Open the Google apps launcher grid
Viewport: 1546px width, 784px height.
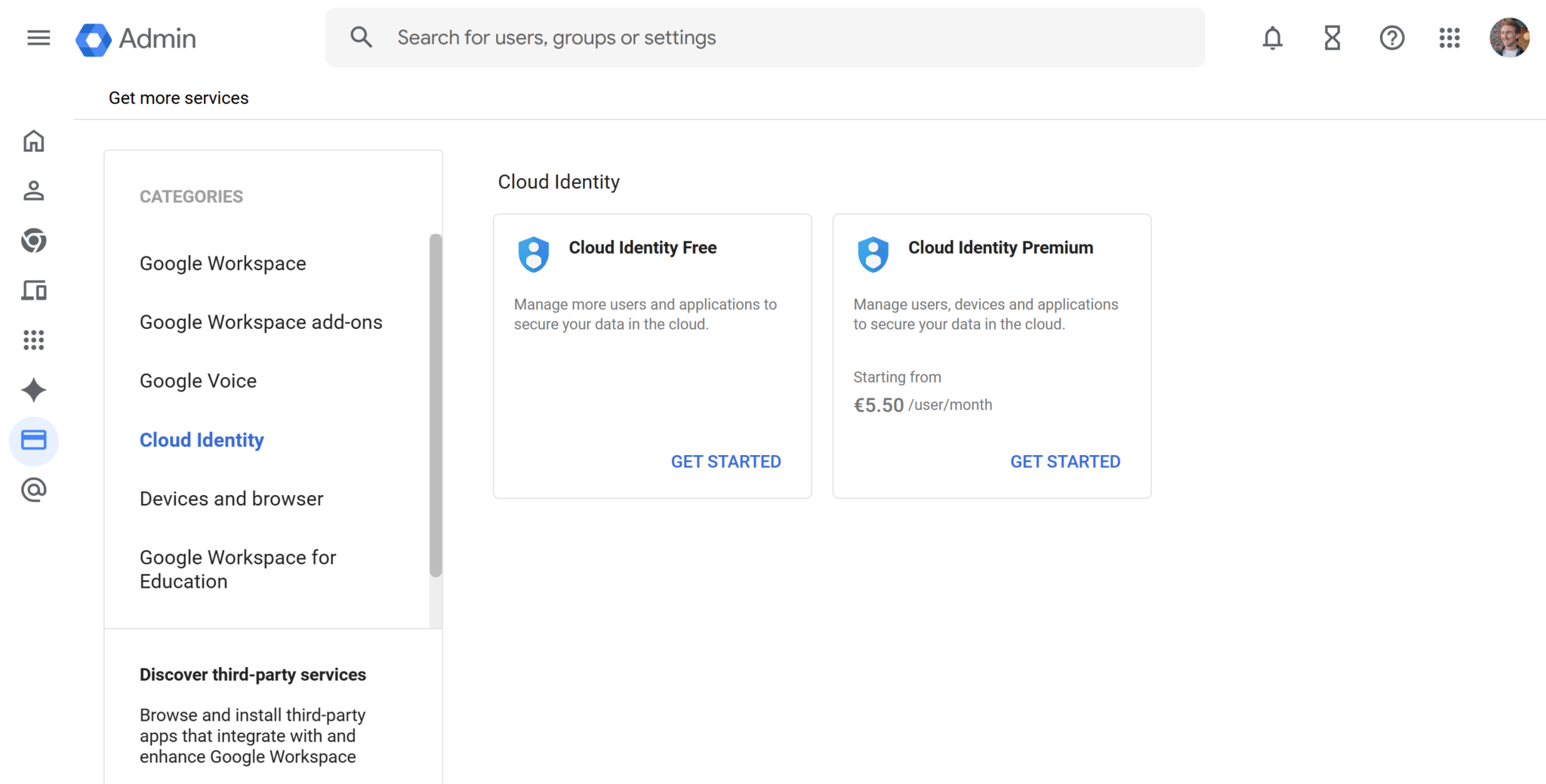(x=1450, y=38)
